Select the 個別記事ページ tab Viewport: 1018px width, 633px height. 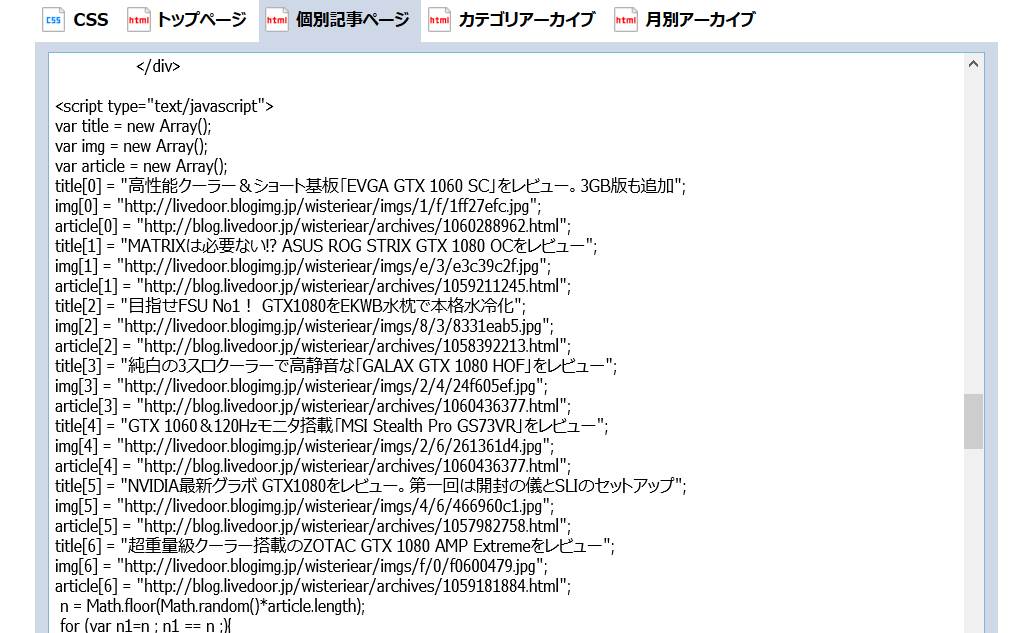coord(340,21)
